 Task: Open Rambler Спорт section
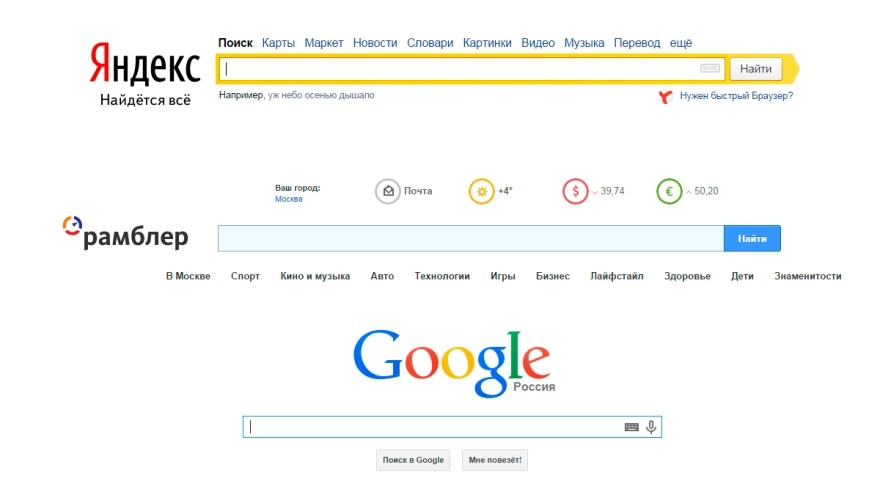[x=245, y=276]
